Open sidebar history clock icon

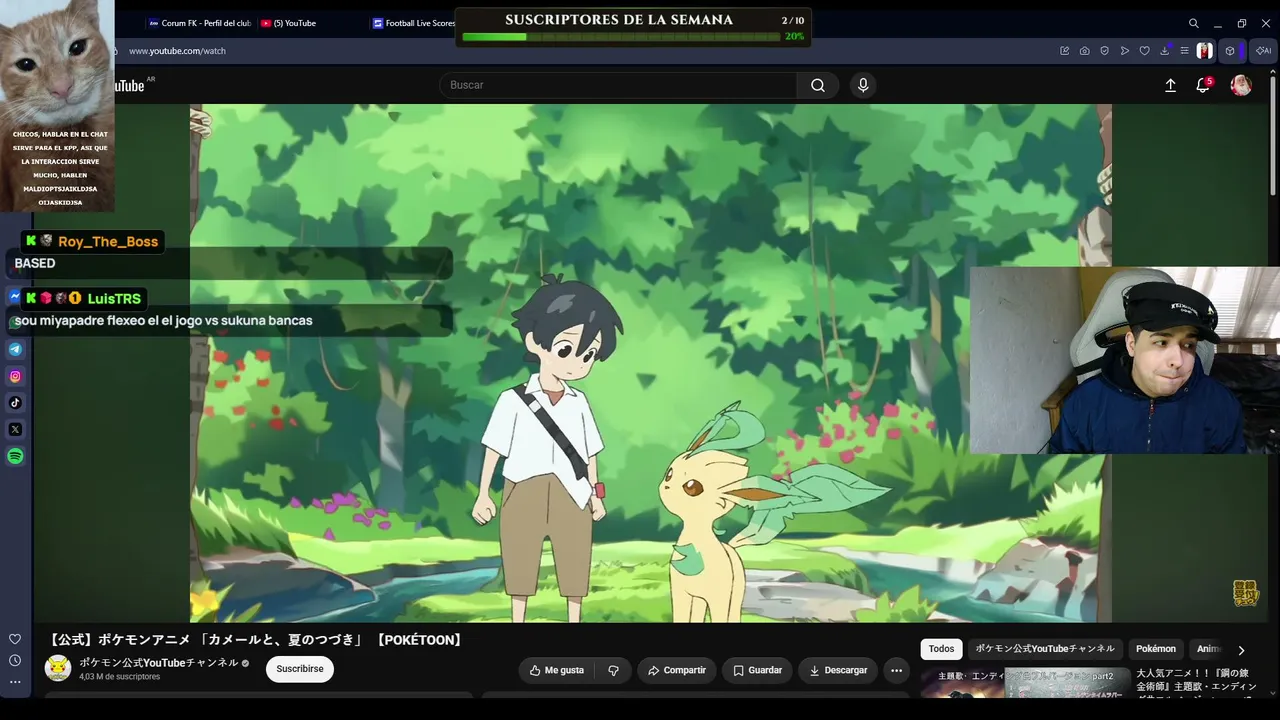[x=15, y=660]
